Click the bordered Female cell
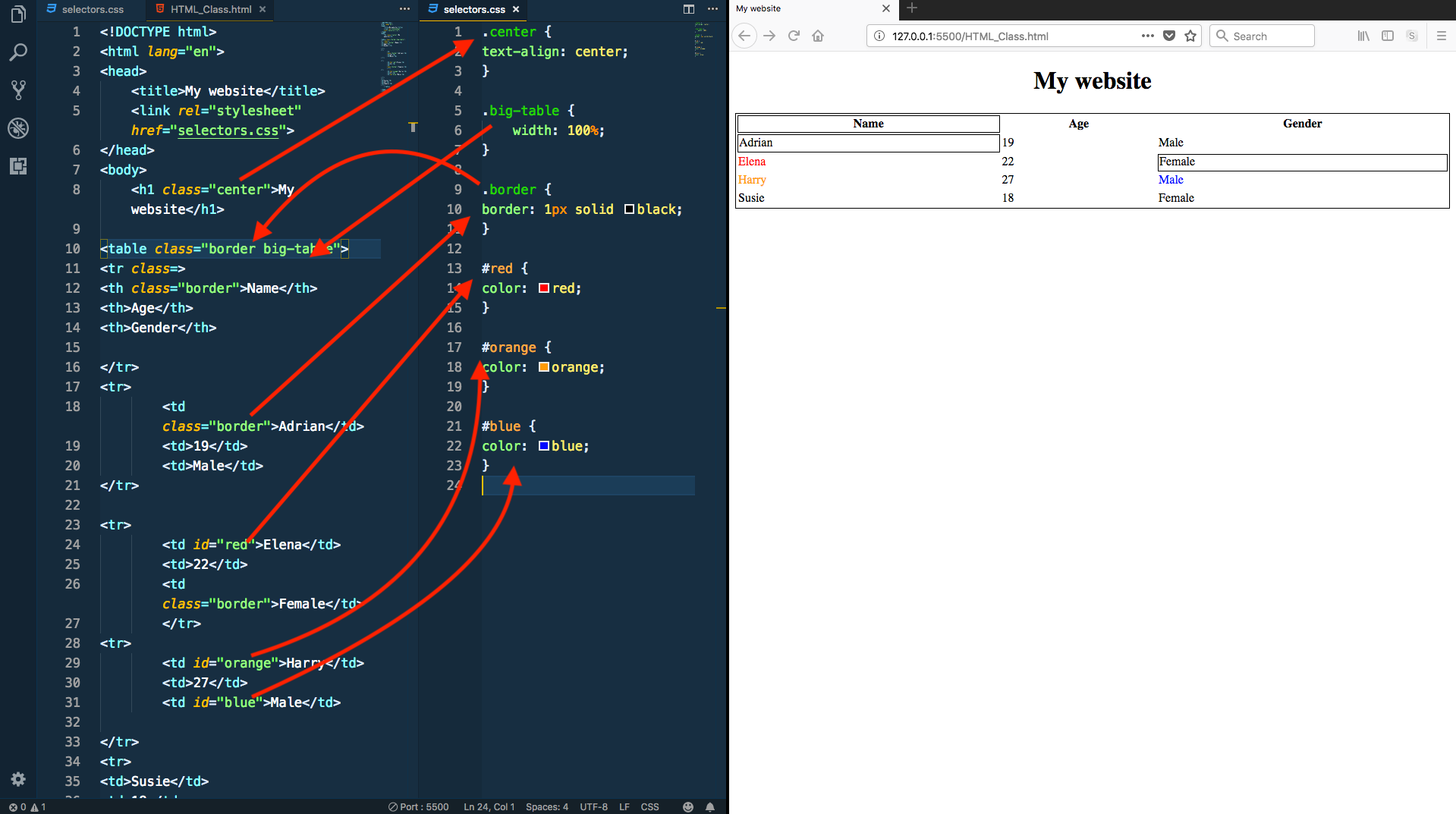Screen dimensions: 1456x814 click(1302, 162)
